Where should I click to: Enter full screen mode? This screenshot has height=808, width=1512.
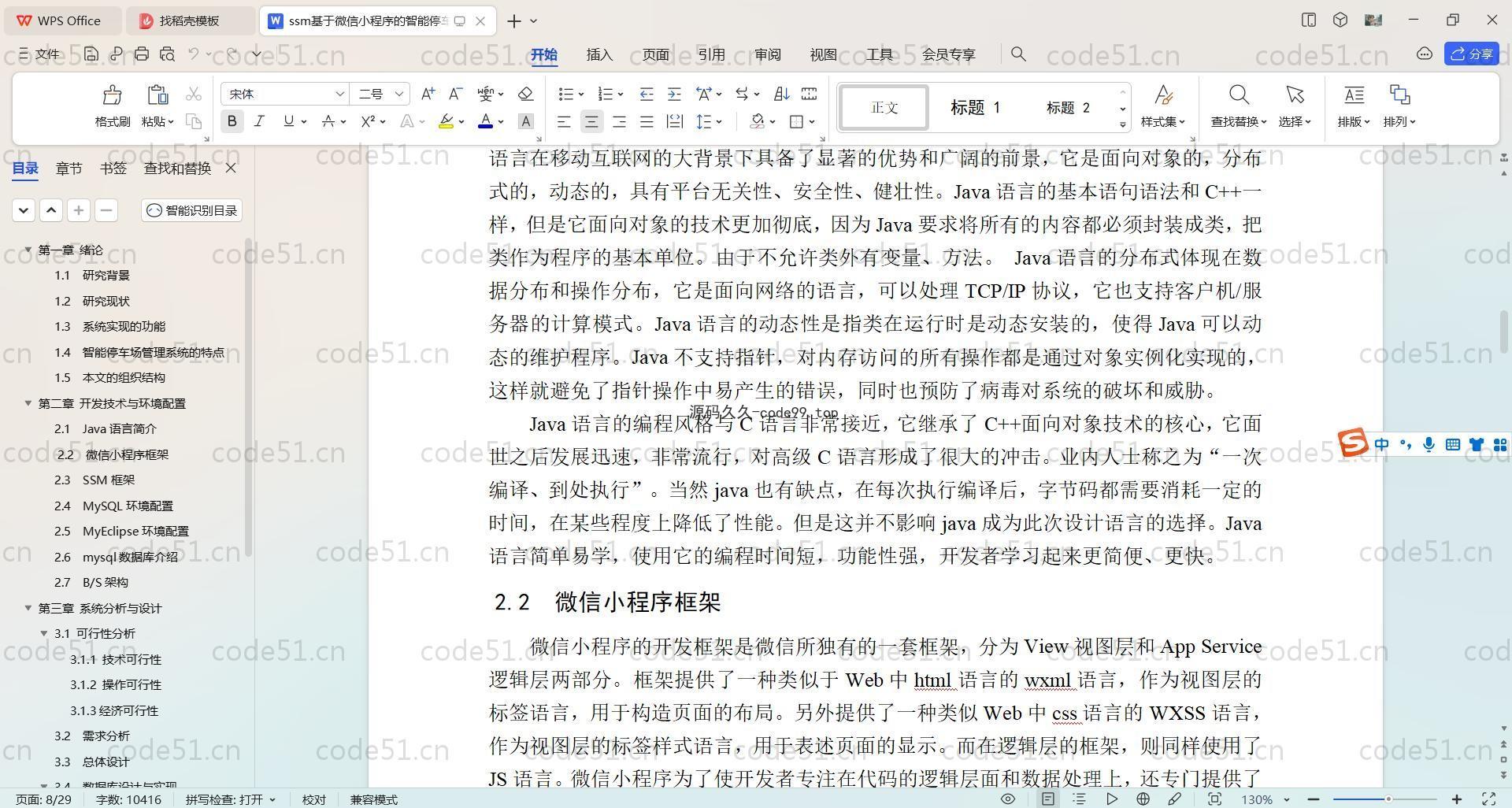[1489, 799]
